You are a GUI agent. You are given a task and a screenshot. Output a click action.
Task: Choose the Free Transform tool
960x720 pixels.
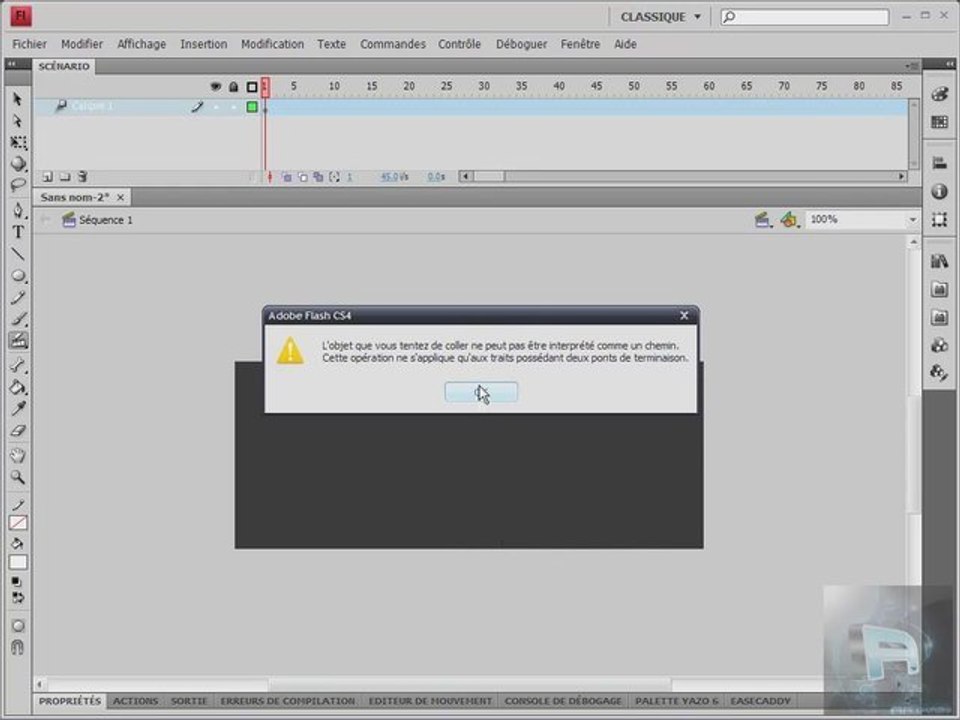18,143
